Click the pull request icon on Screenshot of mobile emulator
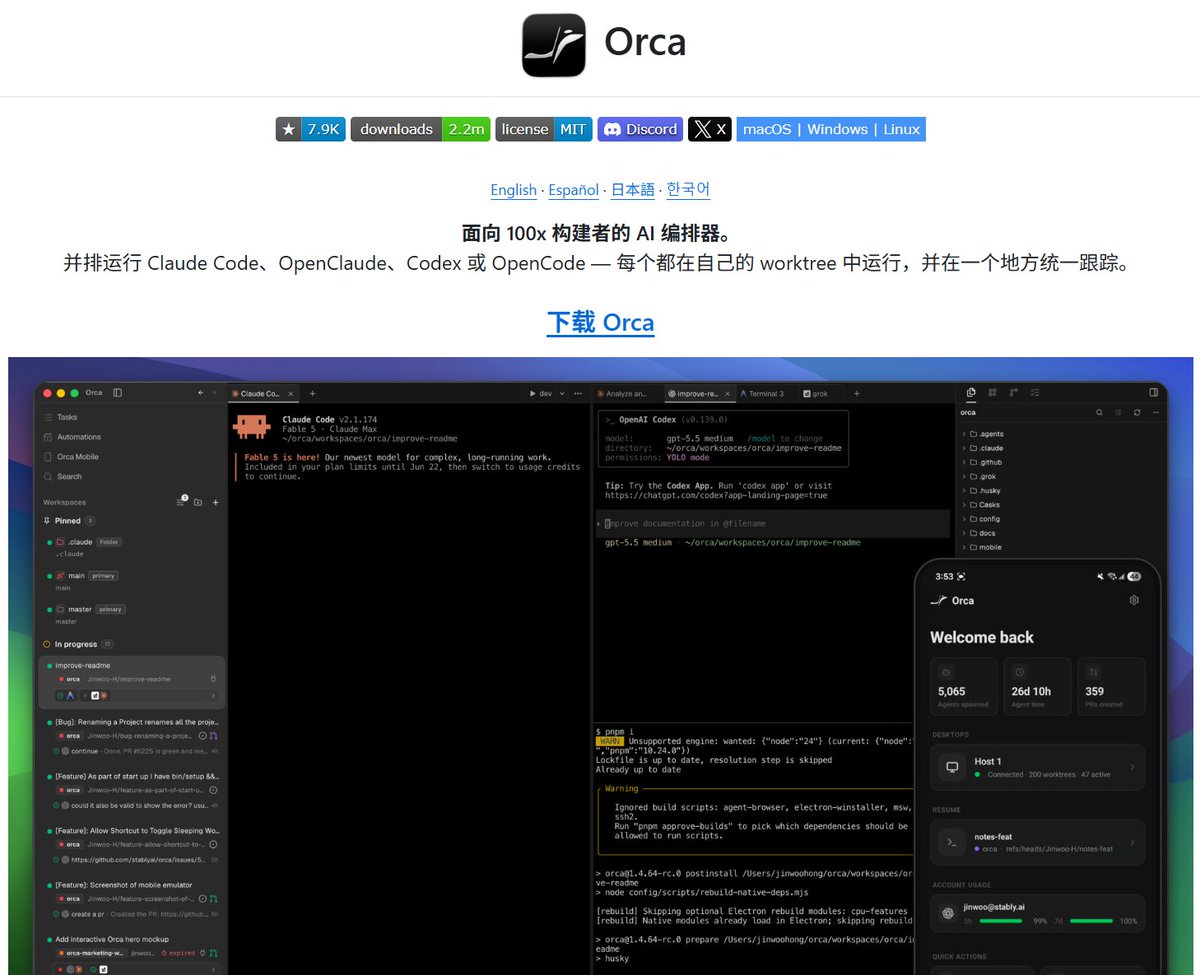This screenshot has height=975, width=1200. [x=214, y=899]
